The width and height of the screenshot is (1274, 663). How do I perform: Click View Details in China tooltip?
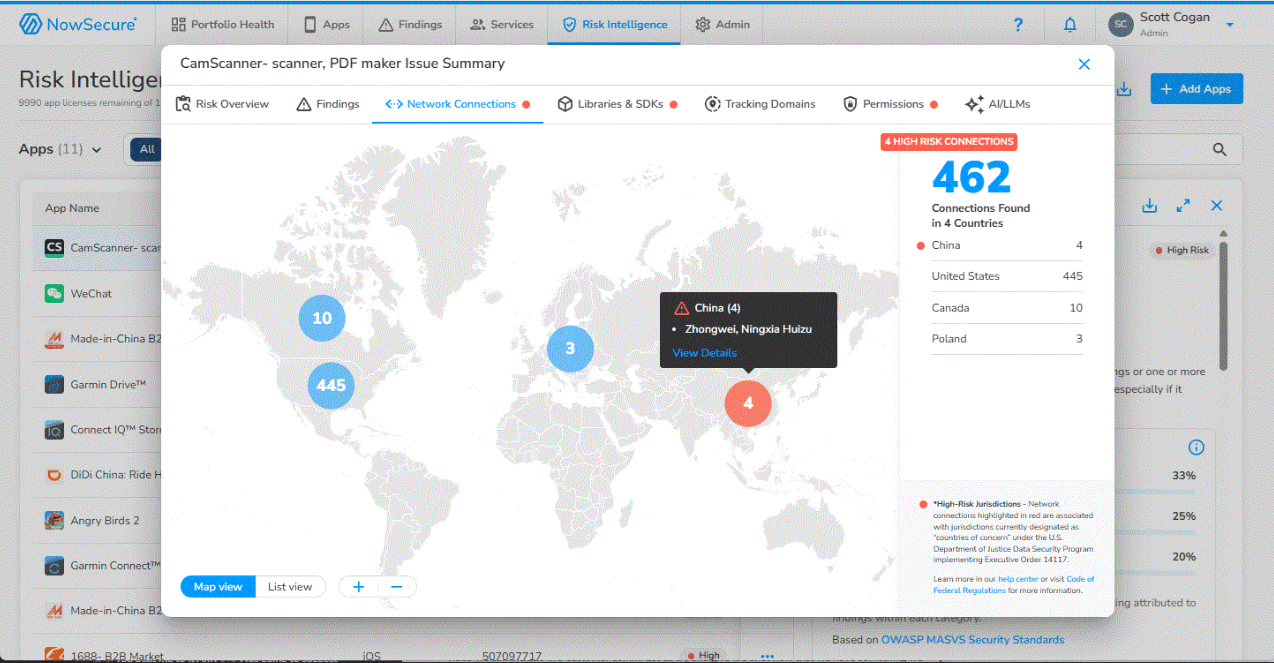704,353
